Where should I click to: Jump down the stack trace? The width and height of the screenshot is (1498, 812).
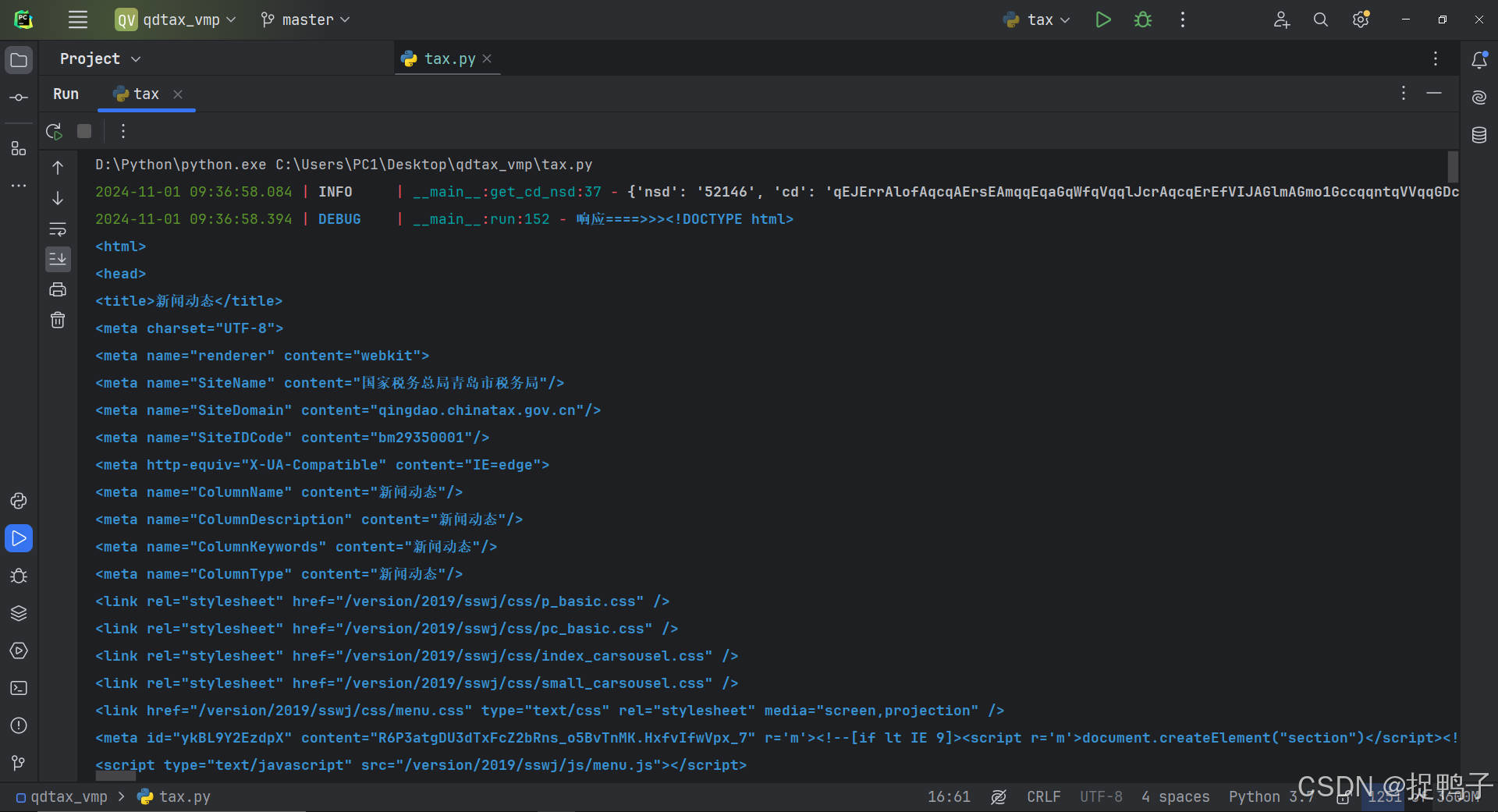(58, 198)
